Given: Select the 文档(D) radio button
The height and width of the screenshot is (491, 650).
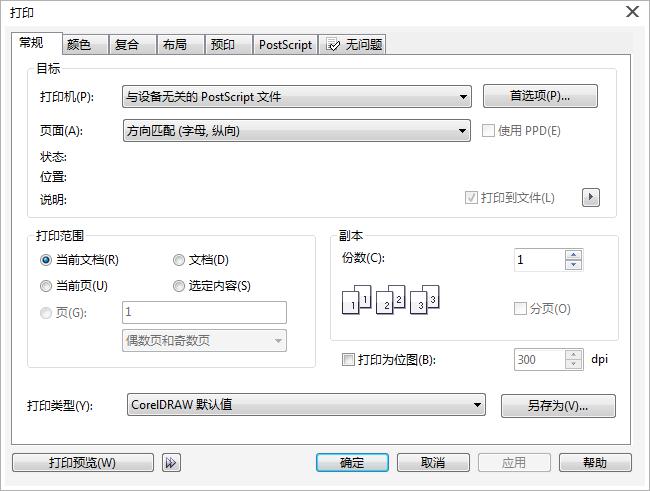Looking at the screenshot, I should 179,260.
